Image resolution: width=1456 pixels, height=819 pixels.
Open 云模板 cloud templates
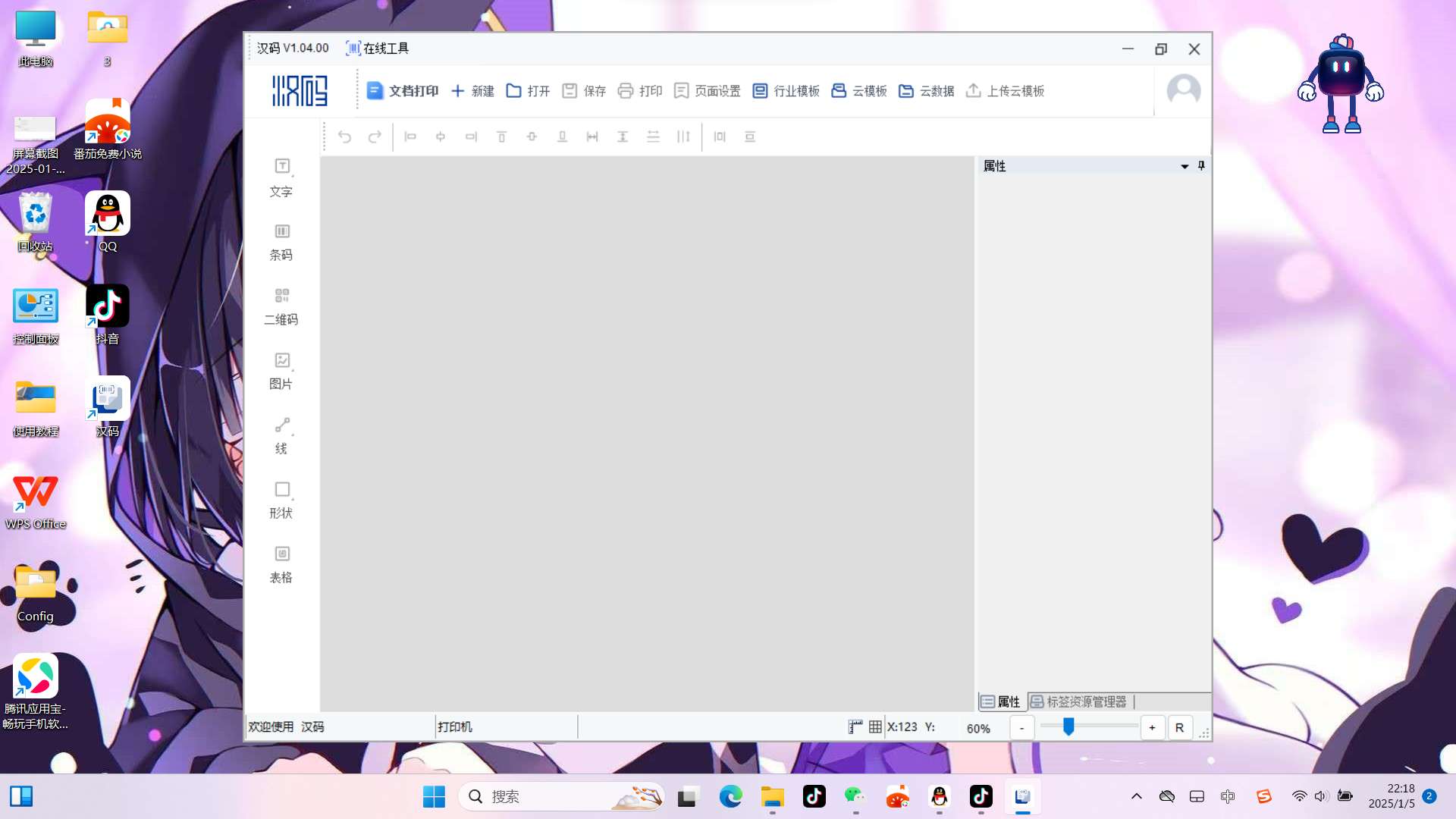pos(859,91)
